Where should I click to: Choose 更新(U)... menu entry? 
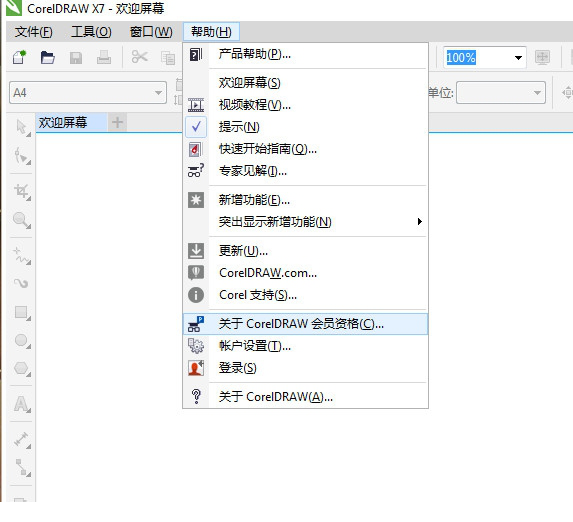(306, 251)
